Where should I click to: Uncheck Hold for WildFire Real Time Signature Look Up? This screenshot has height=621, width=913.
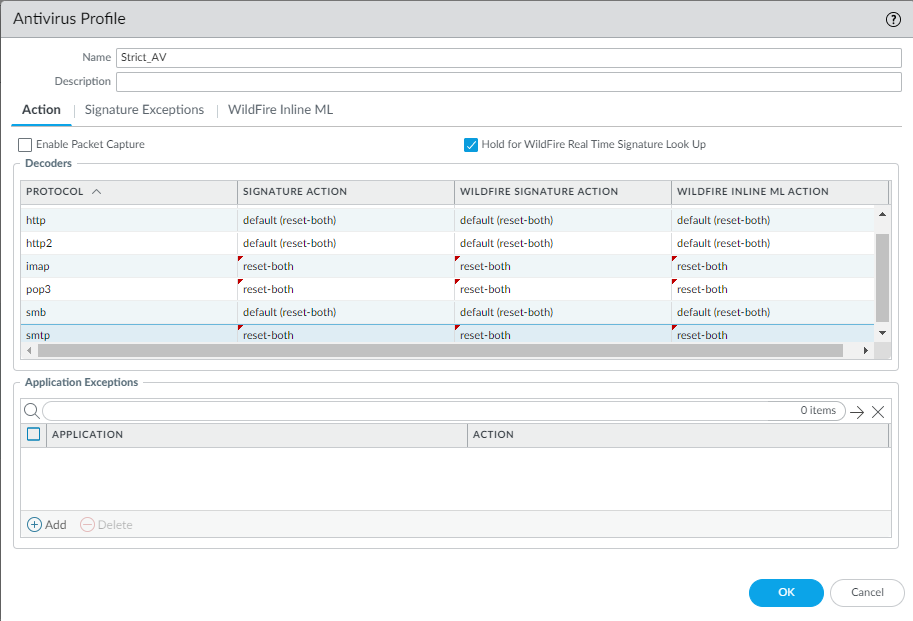tap(471, 145)
